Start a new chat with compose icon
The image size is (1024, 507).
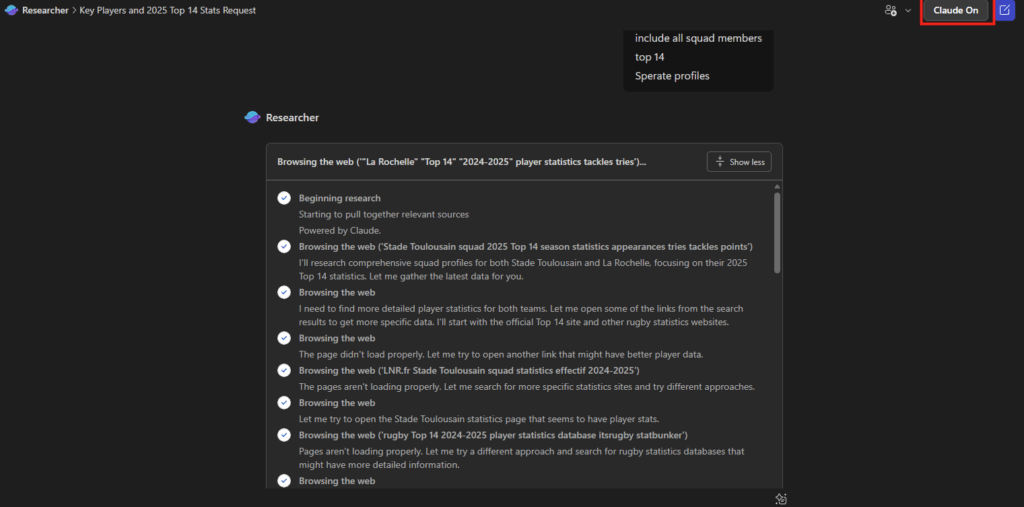1005,11
